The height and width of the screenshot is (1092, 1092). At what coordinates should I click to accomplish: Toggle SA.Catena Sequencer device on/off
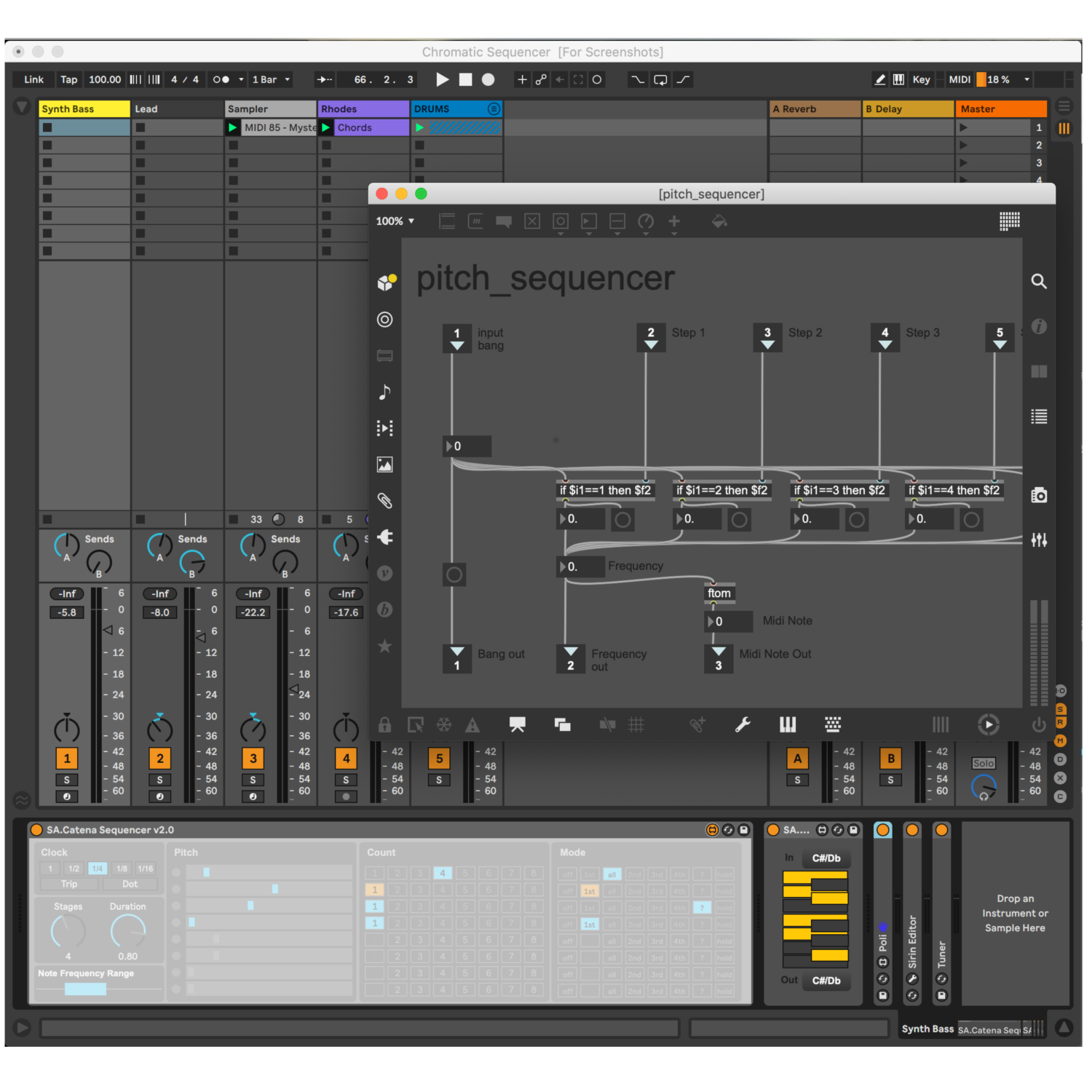tap(36, 830)
